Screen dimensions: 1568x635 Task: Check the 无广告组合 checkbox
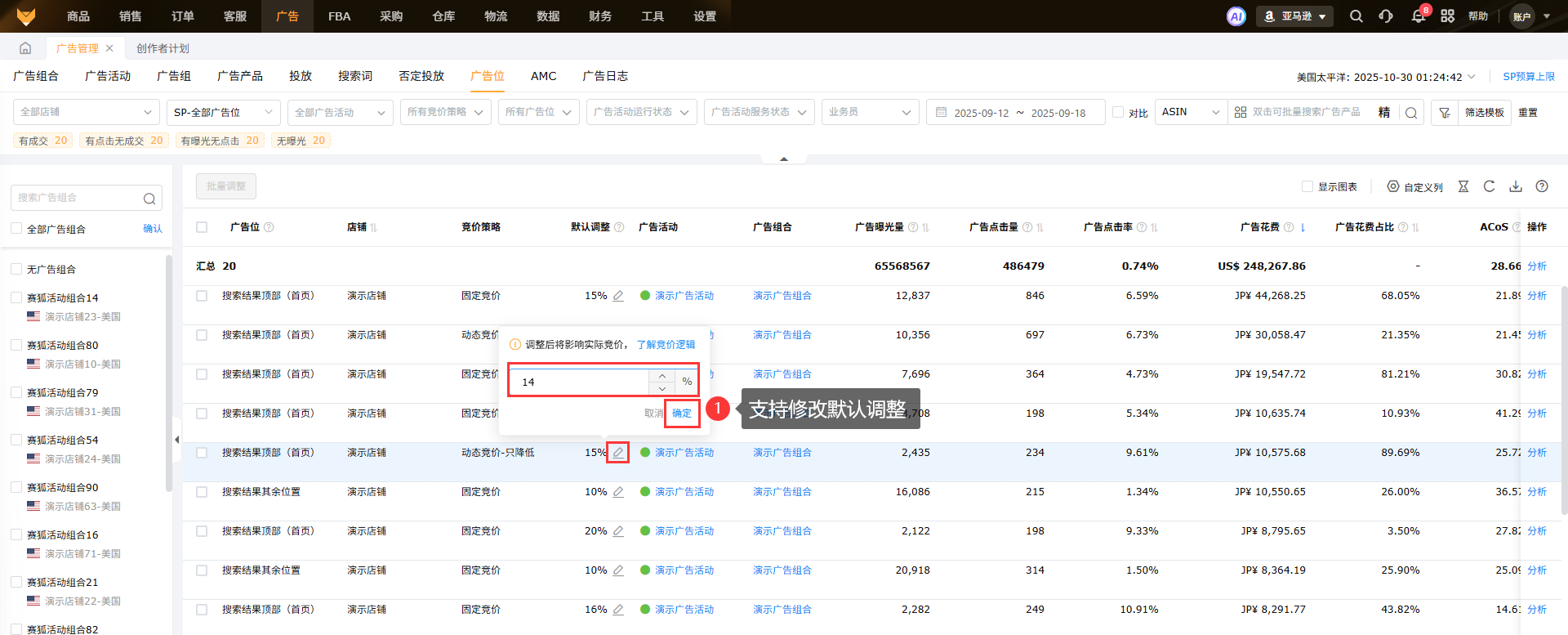coord(16,269)
